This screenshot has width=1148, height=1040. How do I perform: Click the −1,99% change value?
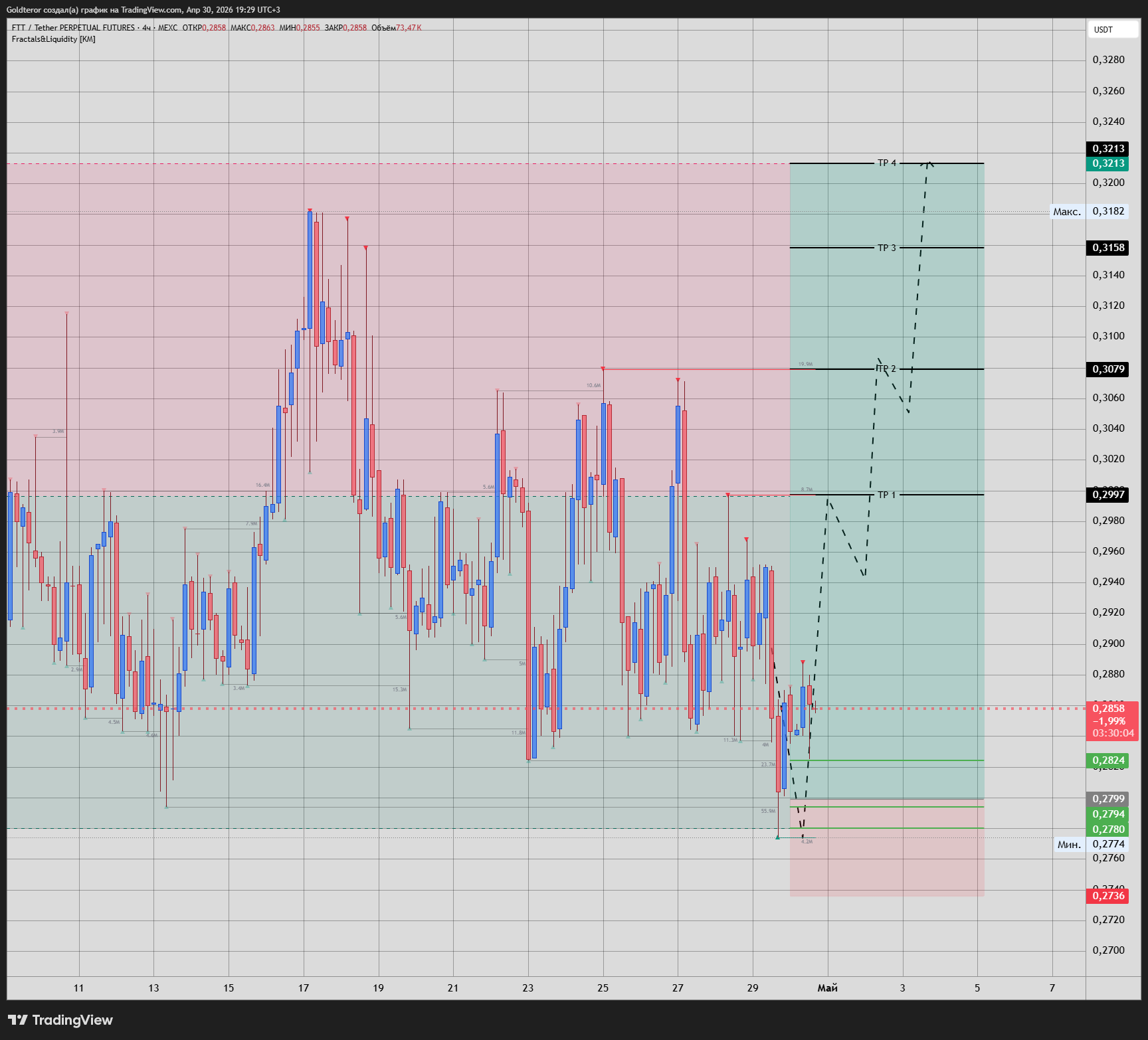click(1109, 721)
